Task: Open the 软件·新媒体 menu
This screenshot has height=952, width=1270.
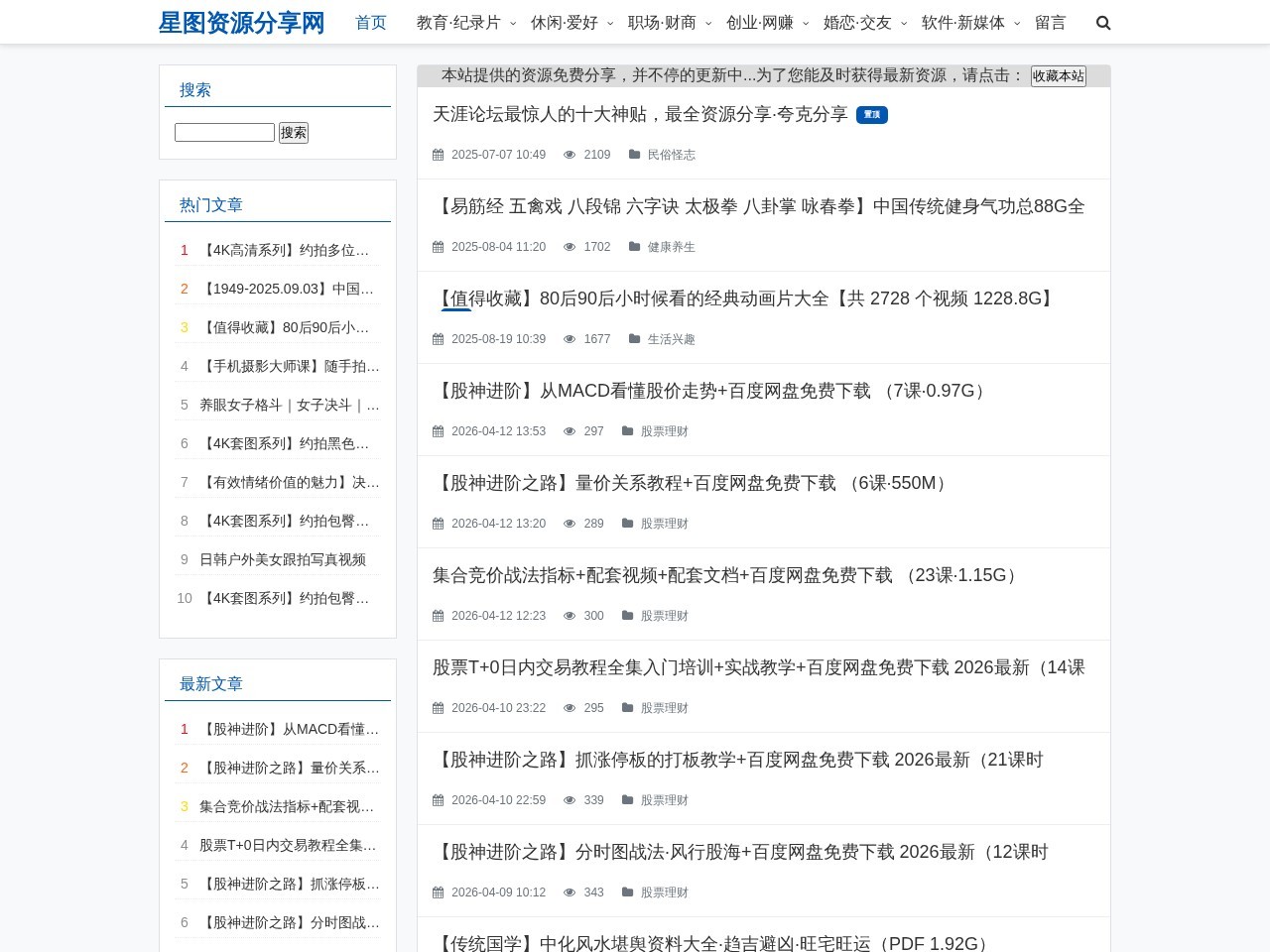Action: [x=963, y=23]
